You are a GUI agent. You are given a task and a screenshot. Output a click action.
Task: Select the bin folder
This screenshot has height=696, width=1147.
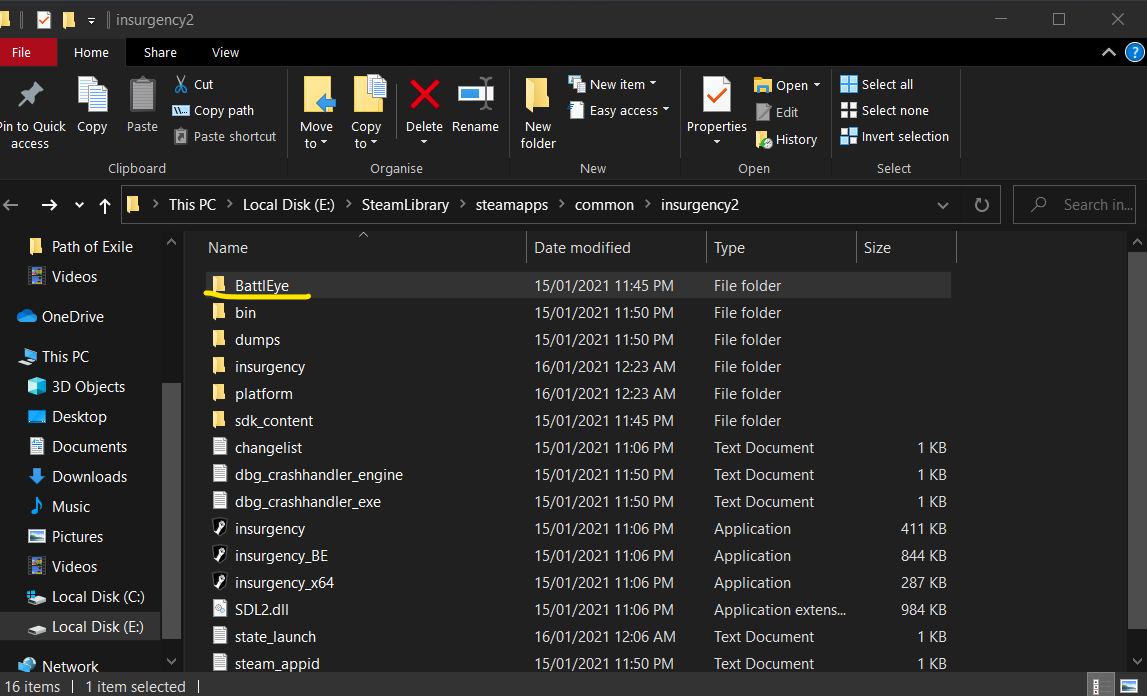point(245,313)
